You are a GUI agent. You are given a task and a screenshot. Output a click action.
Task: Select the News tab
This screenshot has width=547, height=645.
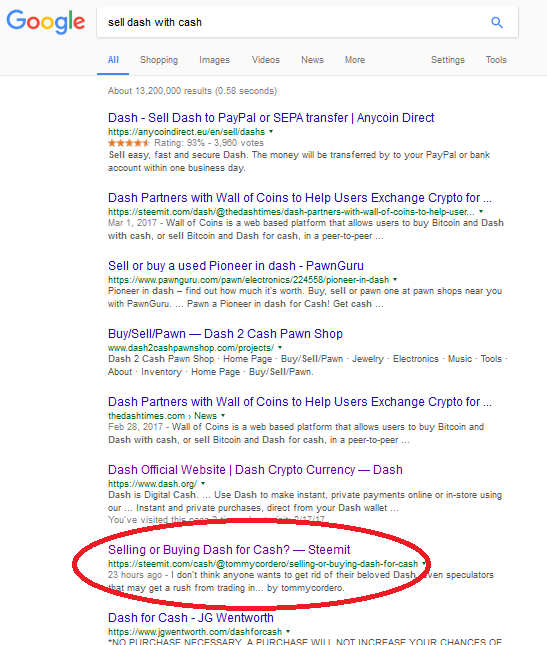tap(312, 60)
